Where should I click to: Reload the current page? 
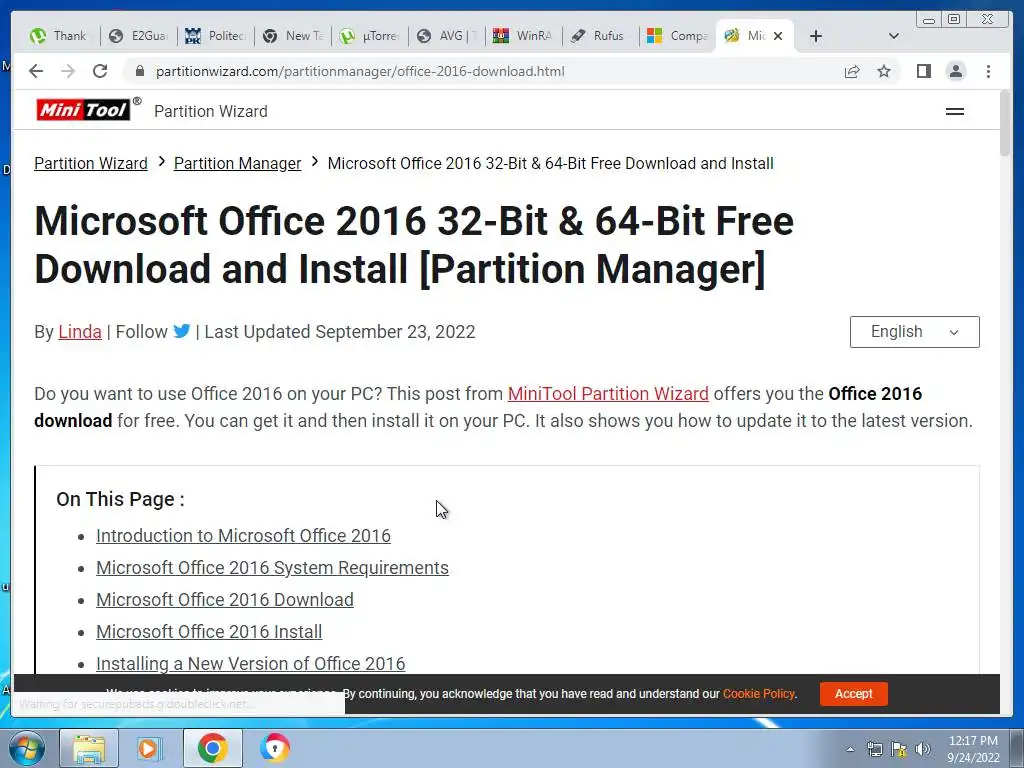coord(100,71)
